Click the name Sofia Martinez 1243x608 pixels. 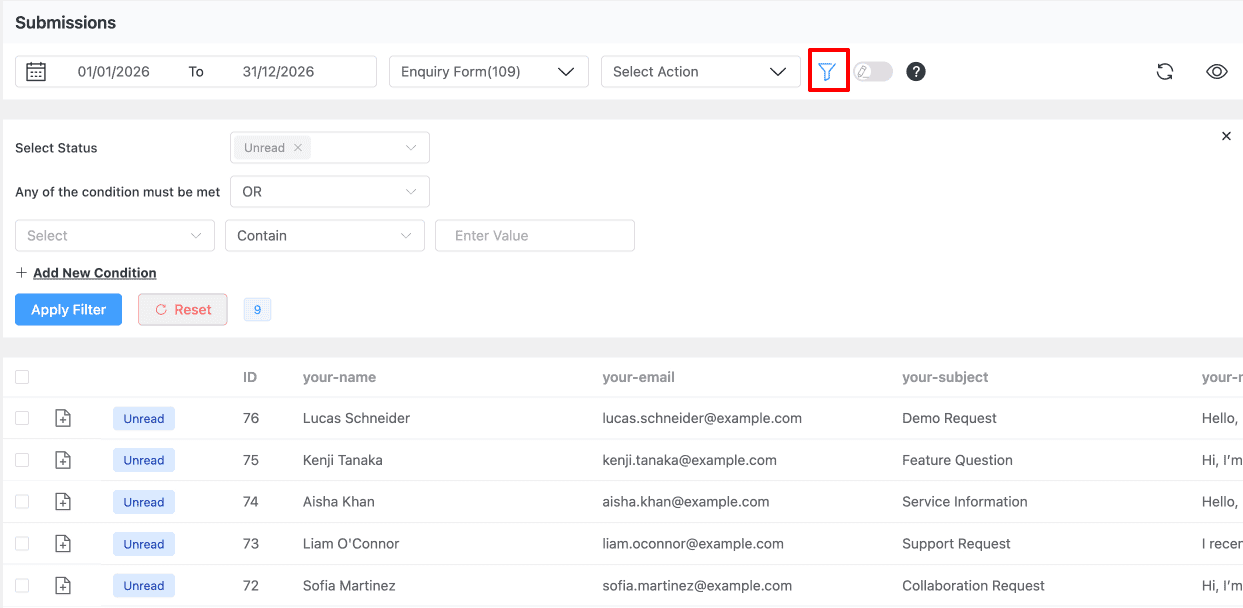pos(349,586)
